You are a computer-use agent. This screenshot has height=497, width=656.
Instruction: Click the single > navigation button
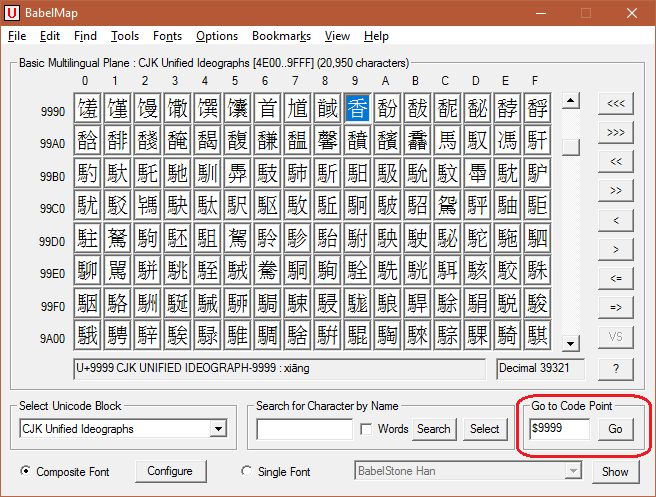(x=615, y=250)
